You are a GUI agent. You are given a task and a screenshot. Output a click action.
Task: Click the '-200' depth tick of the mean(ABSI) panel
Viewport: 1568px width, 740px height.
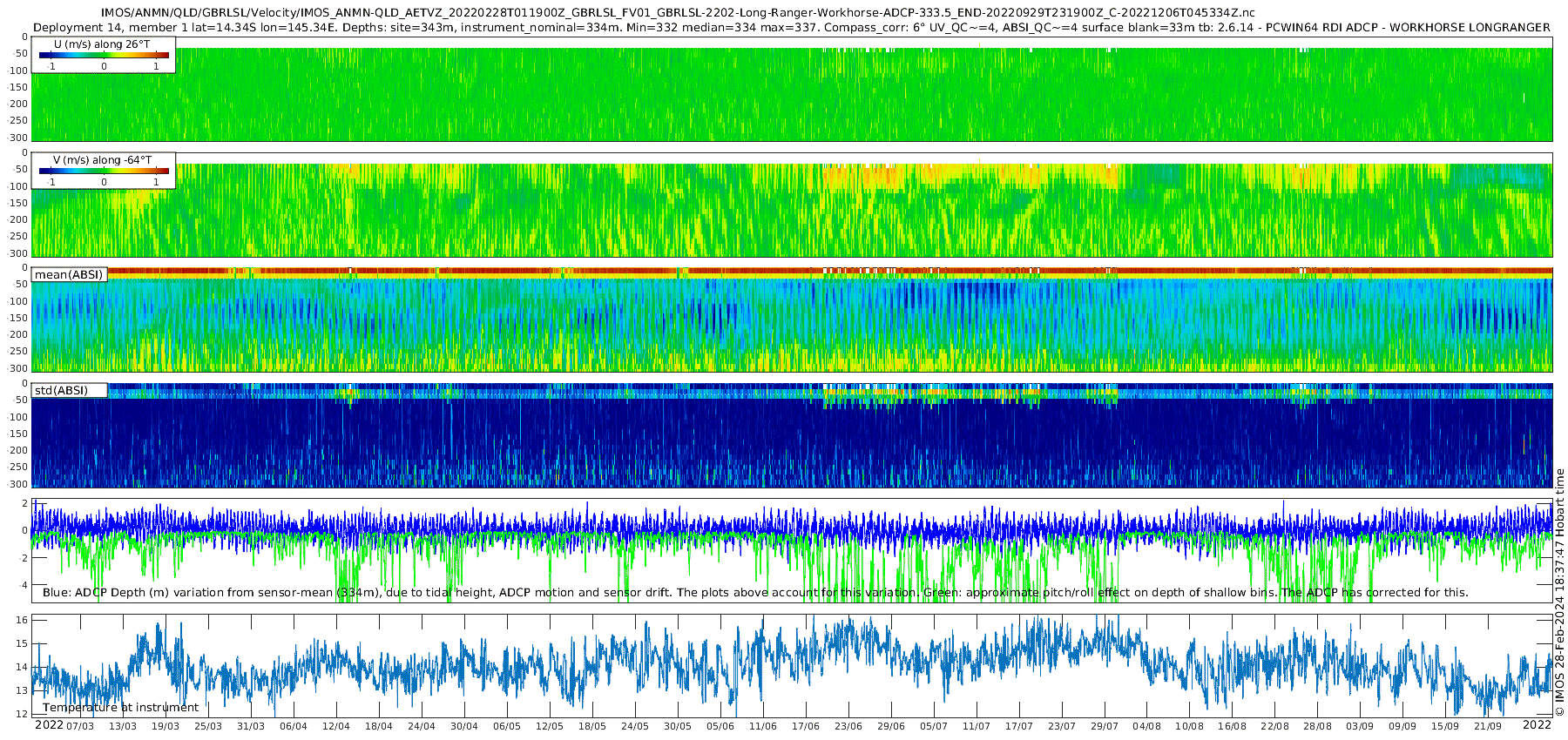click(x=18, y=335)
